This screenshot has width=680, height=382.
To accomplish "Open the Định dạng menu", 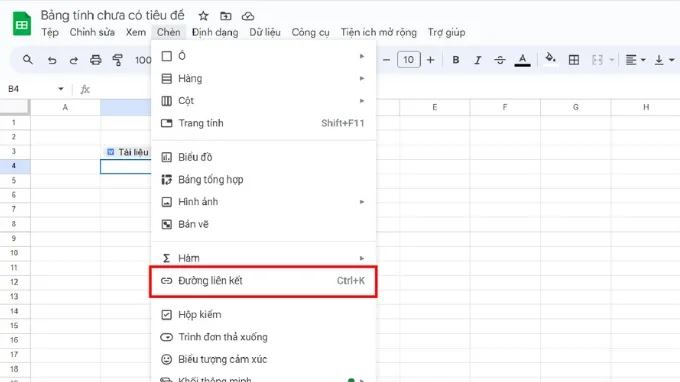I will (x=215, y=33).
